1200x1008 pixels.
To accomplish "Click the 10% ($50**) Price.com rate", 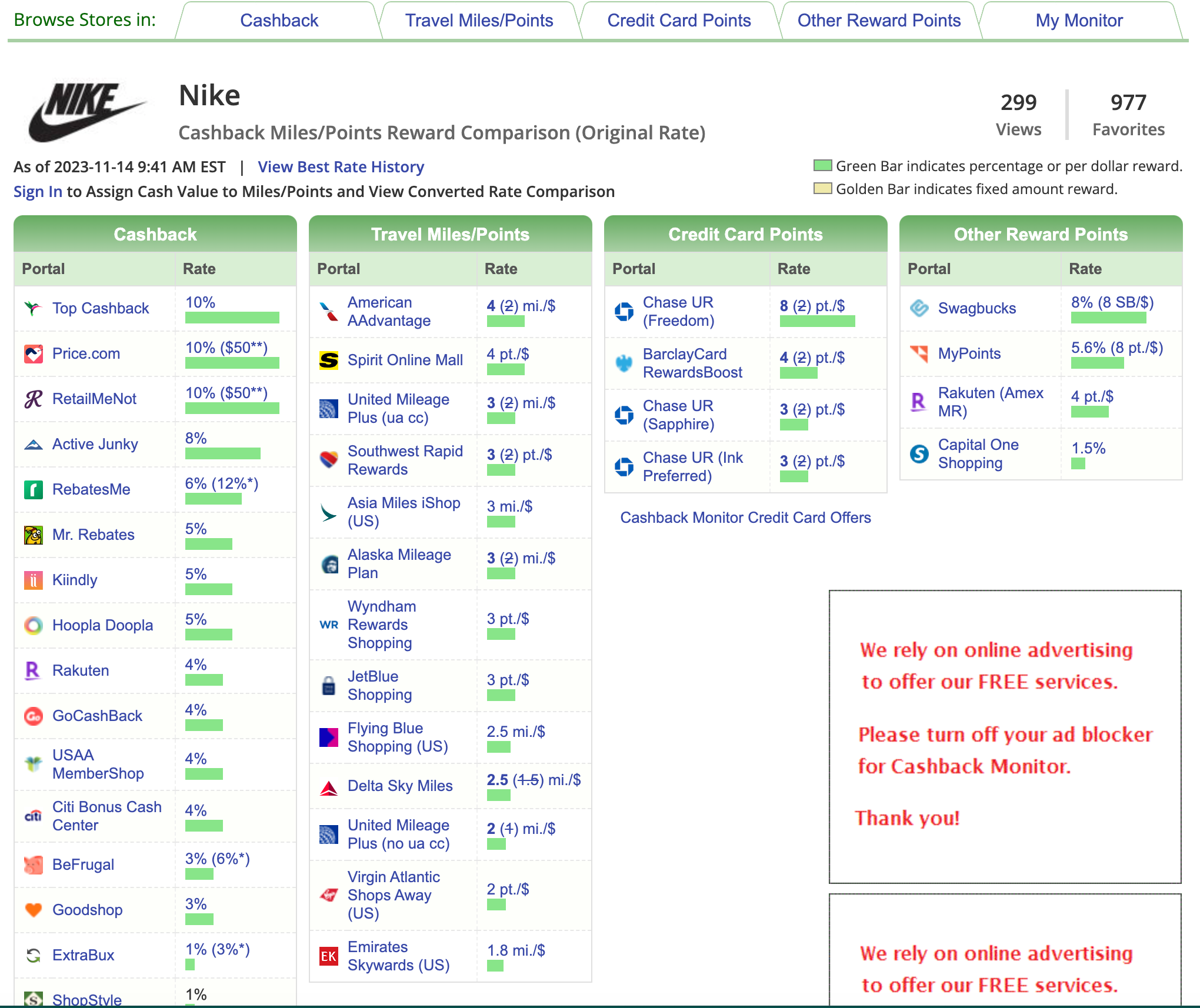I will pyautogui.click(x=226, y=348).
